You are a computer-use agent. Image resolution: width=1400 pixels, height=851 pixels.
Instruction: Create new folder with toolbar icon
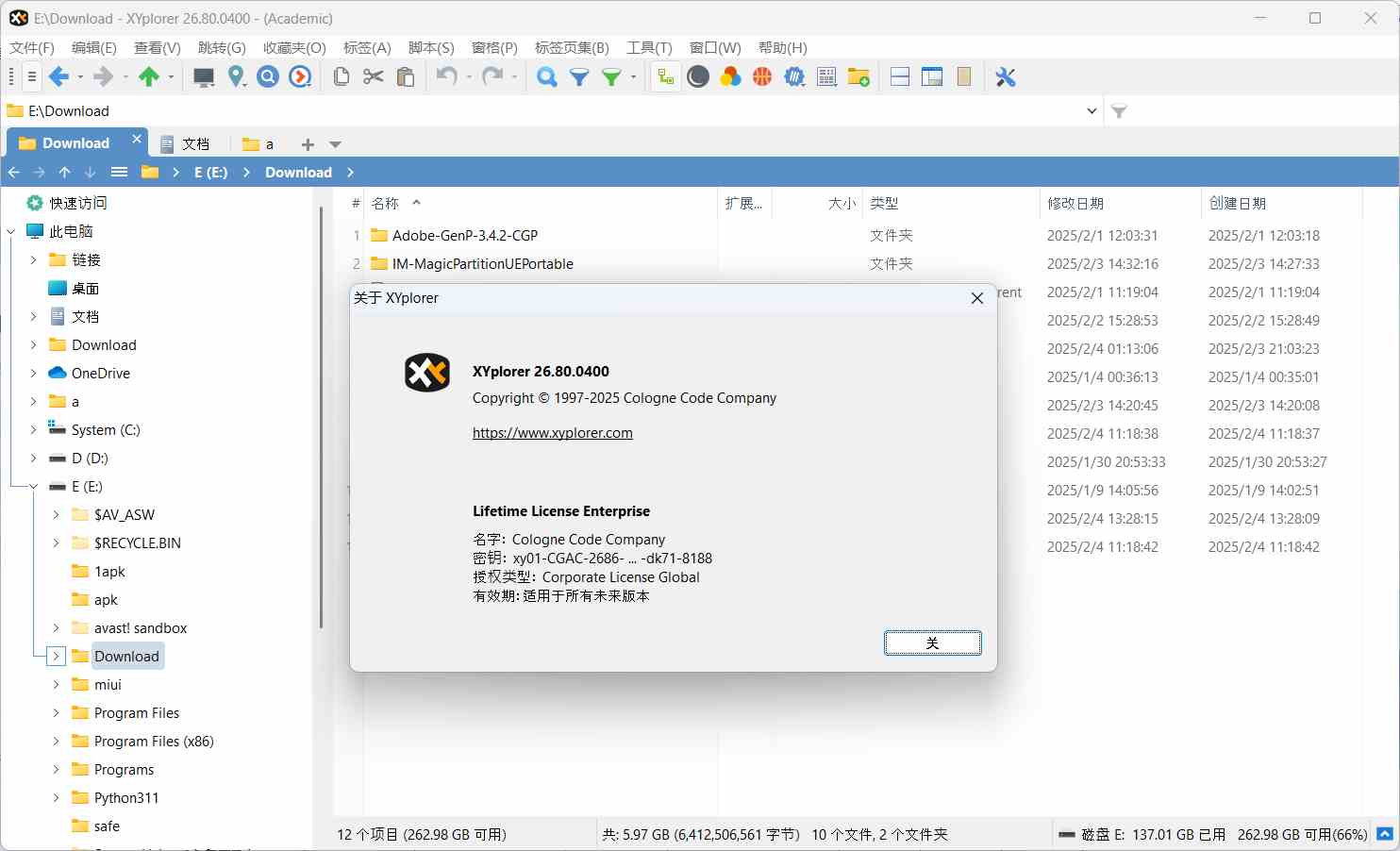858,77
